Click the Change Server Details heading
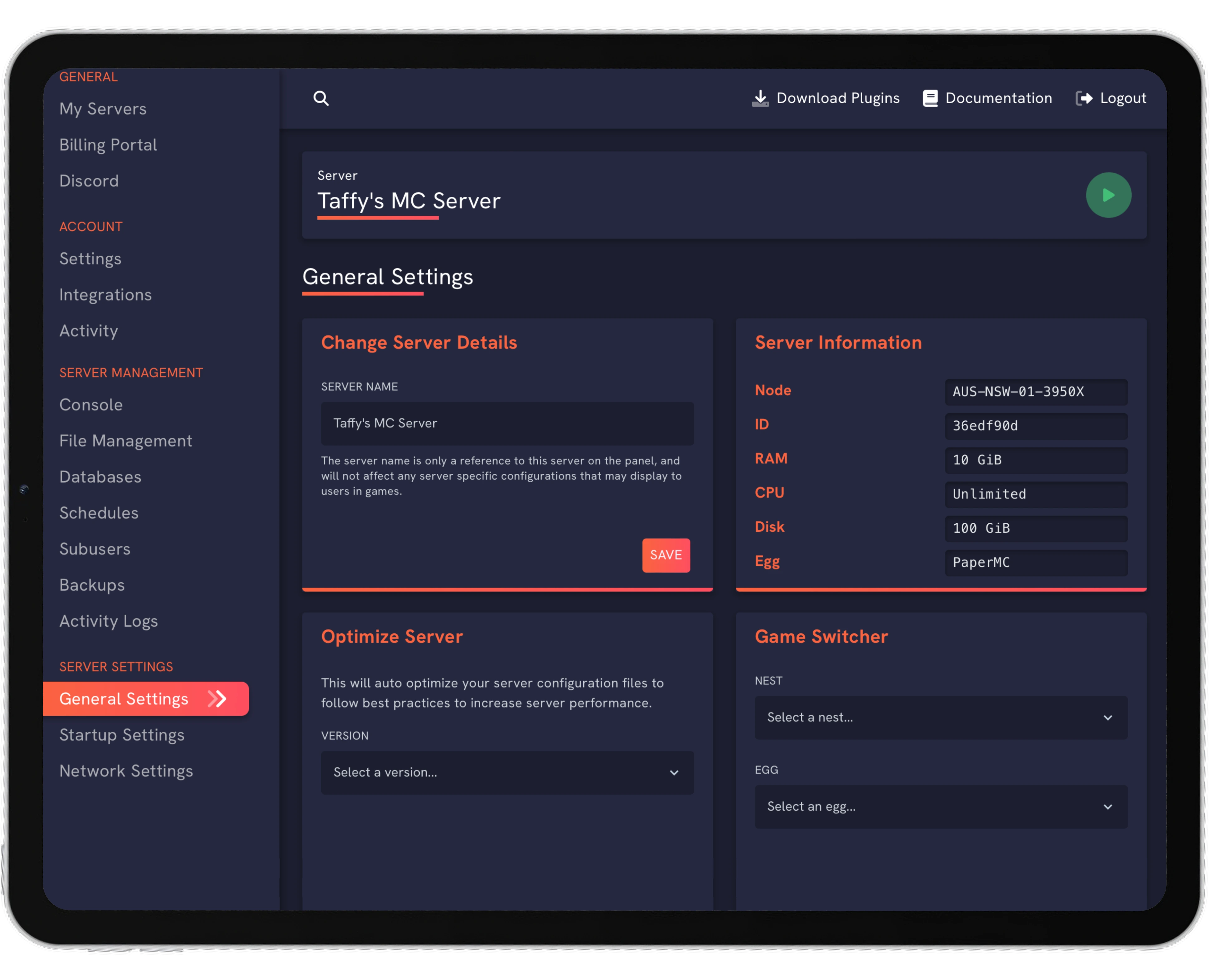Viewport: 1215px width, 980px height. [x=419, y=343]
